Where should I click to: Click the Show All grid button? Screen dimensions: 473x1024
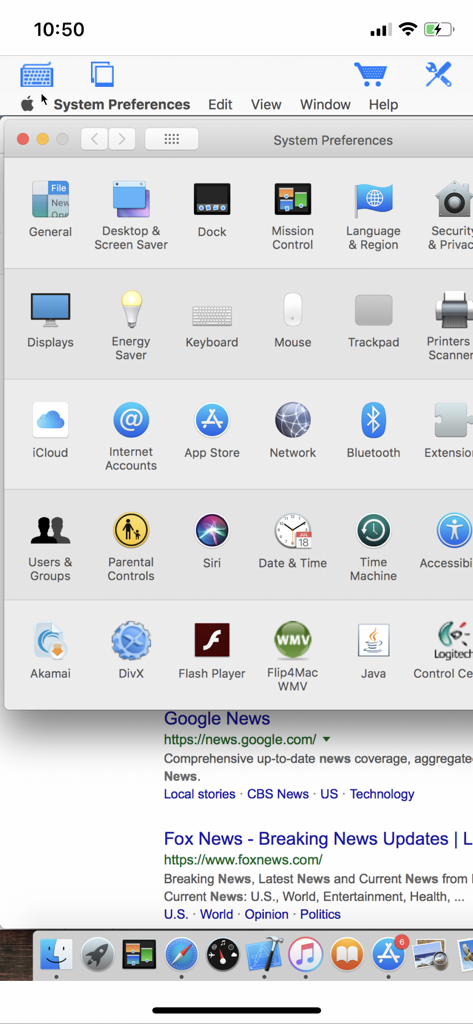(171, 139)
